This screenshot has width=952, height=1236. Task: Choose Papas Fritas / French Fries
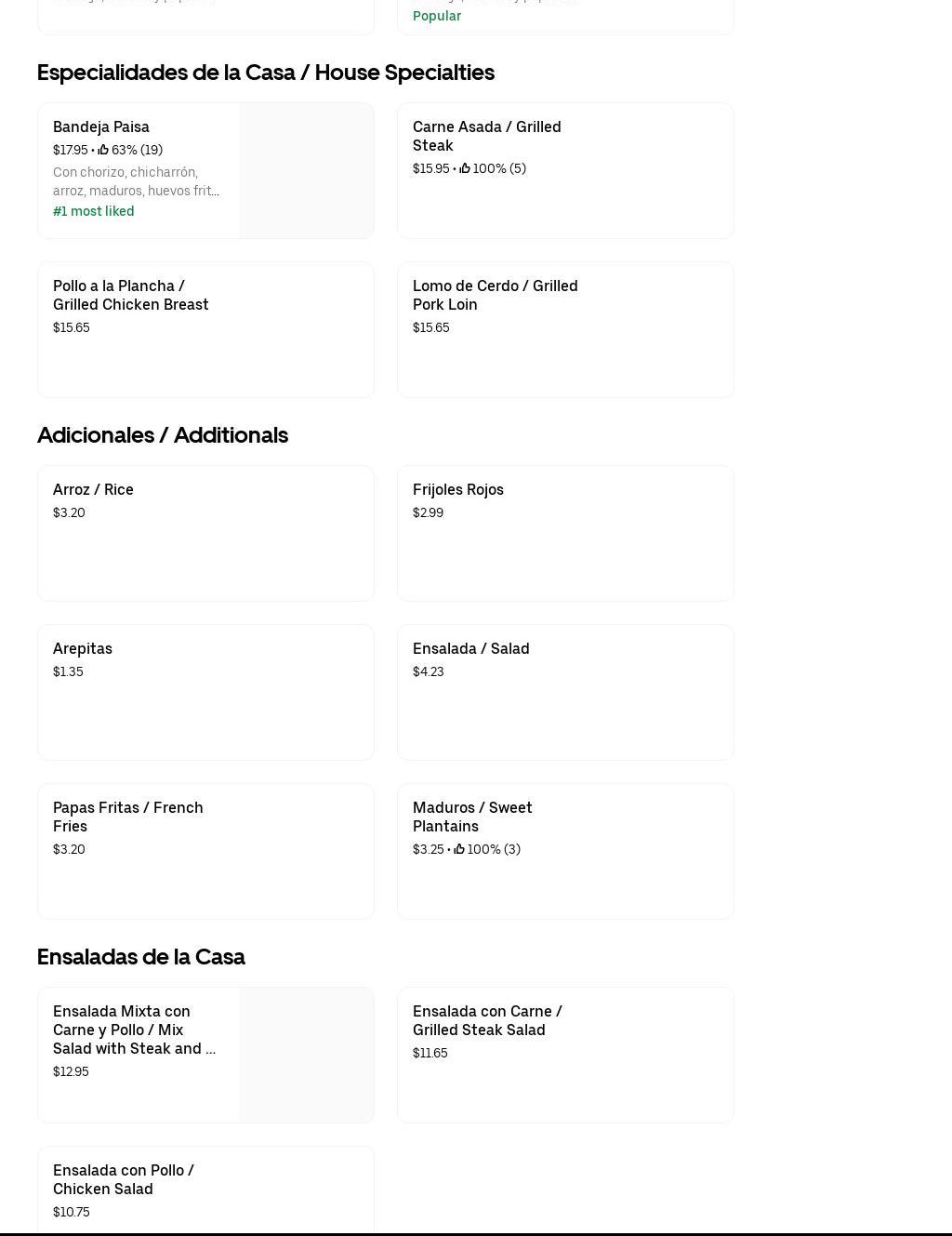coord(127,817)
